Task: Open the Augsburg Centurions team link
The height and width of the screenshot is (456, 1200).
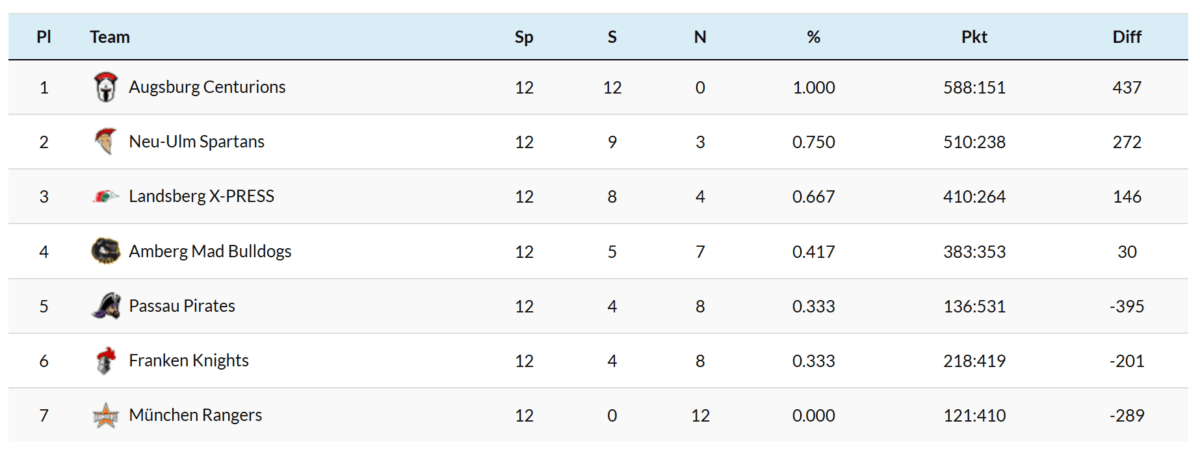Action: click(207, 87)
